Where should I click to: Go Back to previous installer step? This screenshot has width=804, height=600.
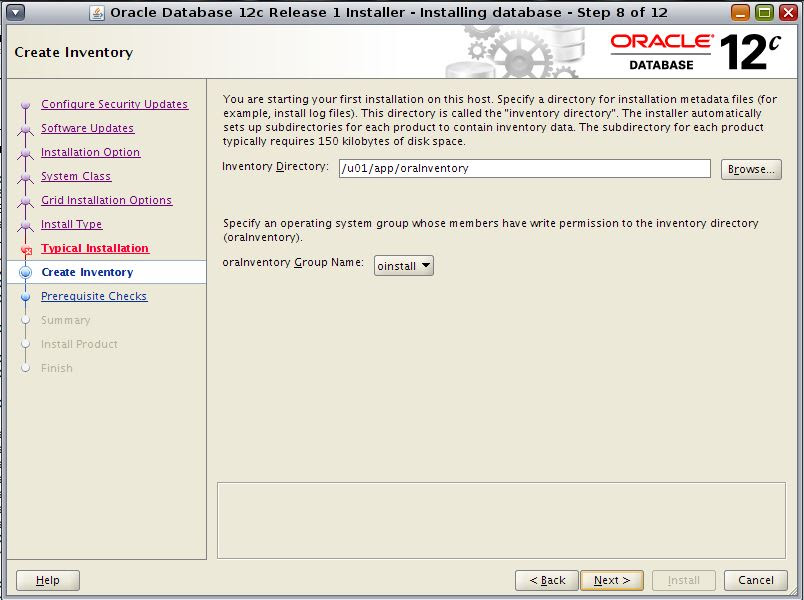click(x=547, y=581)
